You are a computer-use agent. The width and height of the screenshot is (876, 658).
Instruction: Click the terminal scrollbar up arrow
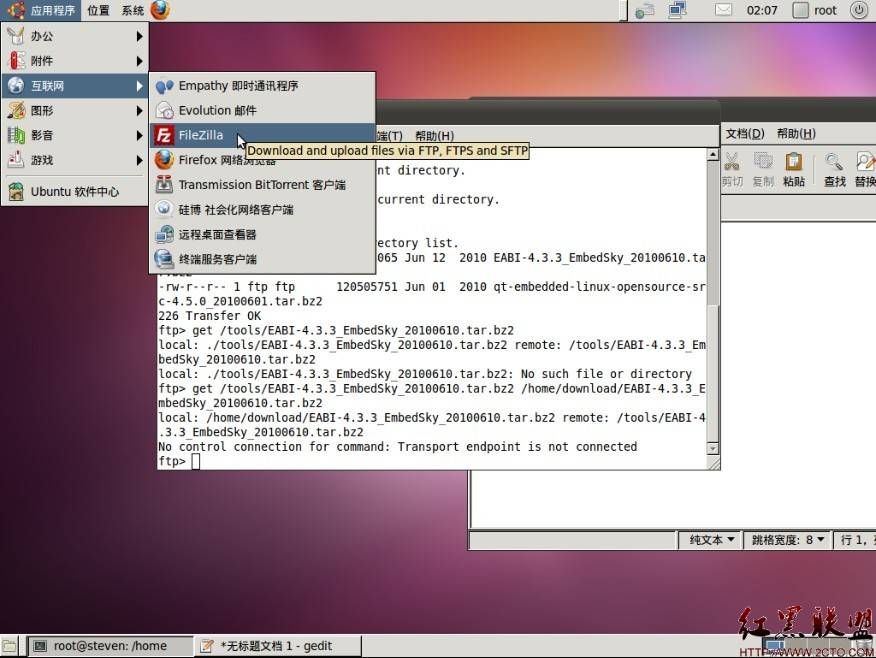[712, 155]
